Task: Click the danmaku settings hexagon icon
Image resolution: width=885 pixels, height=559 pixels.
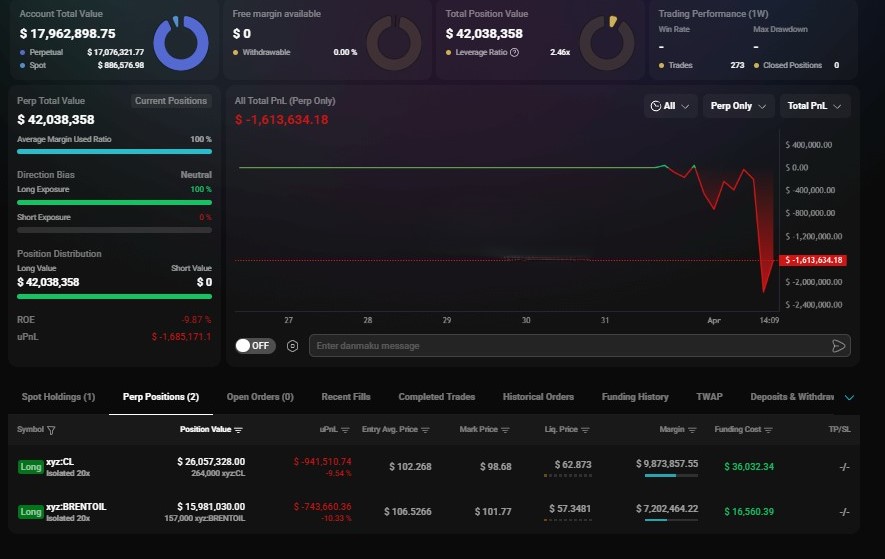Action: pos(292,346)
